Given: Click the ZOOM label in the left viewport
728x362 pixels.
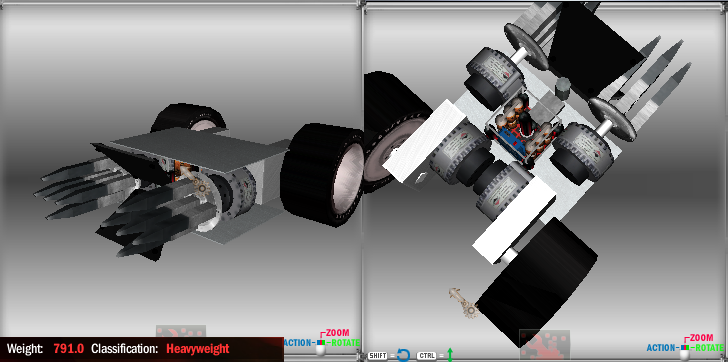Looking at the screenshot, I should coord(337,333).
